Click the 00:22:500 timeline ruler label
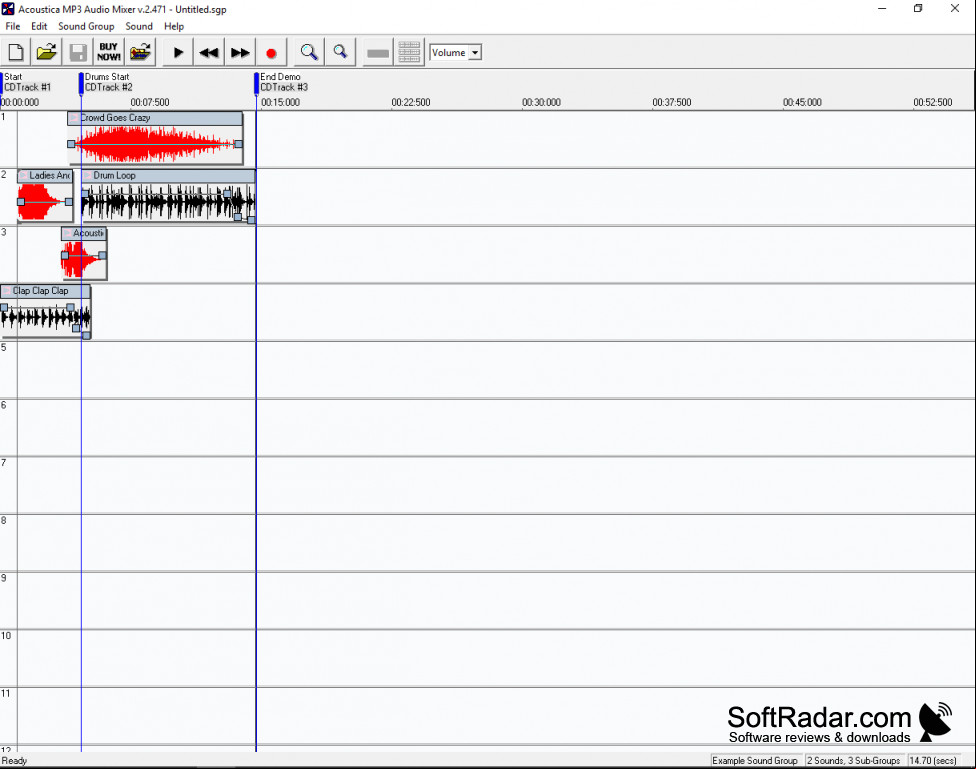This screenshot has width=976, height=769. [x=411, y=103]
